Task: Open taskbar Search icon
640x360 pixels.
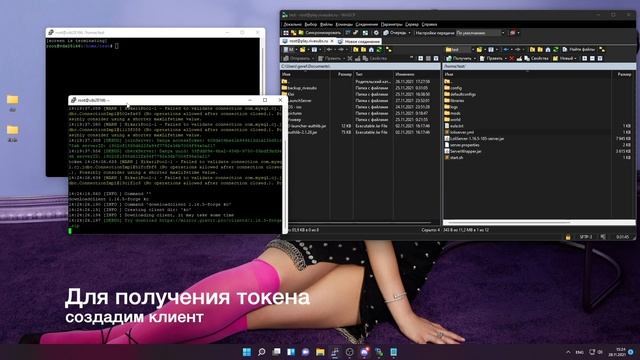Action: coord(262,352)
